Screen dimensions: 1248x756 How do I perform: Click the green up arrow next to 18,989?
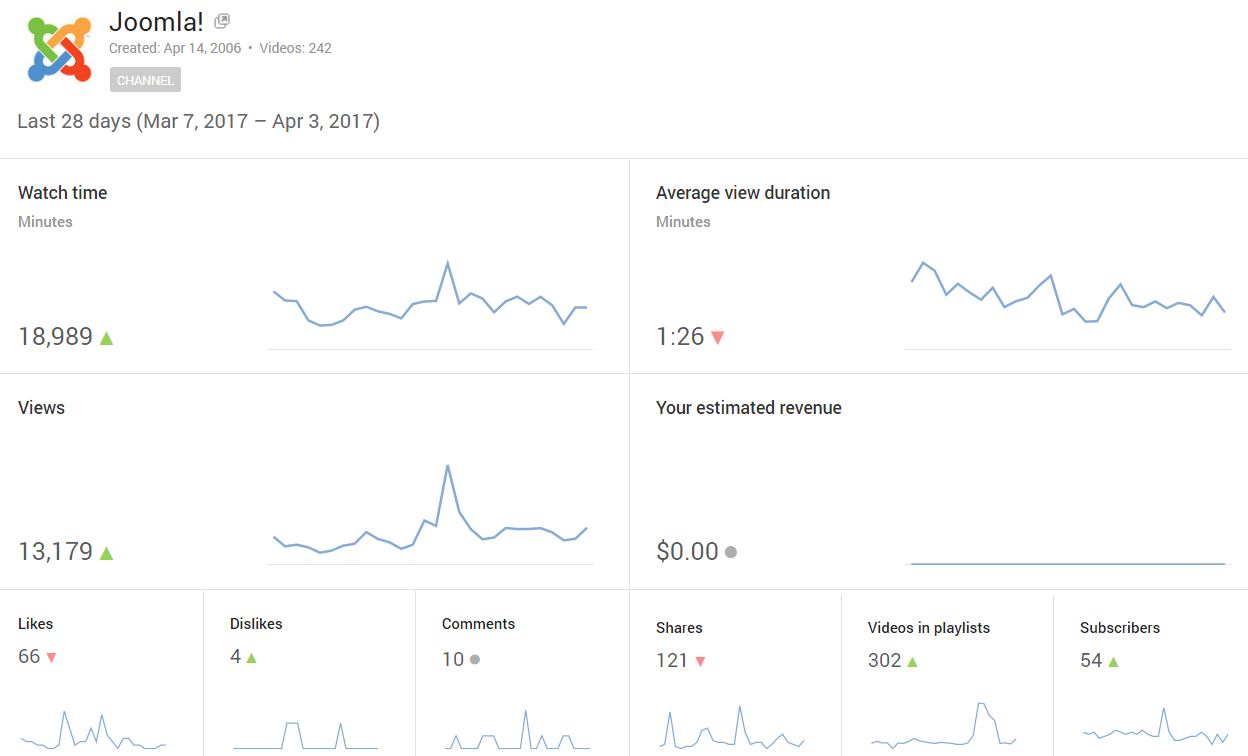click(x=106, y=338)
